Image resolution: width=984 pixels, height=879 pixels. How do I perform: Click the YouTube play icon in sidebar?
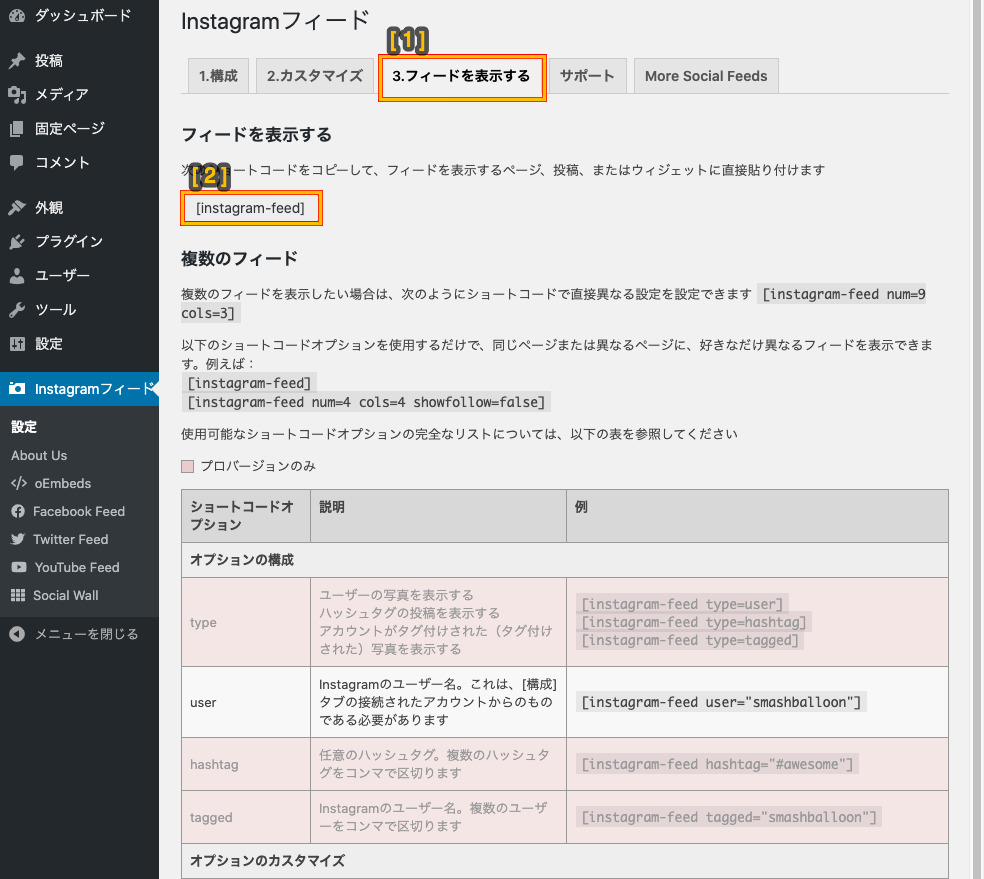[x=19, y=567]
